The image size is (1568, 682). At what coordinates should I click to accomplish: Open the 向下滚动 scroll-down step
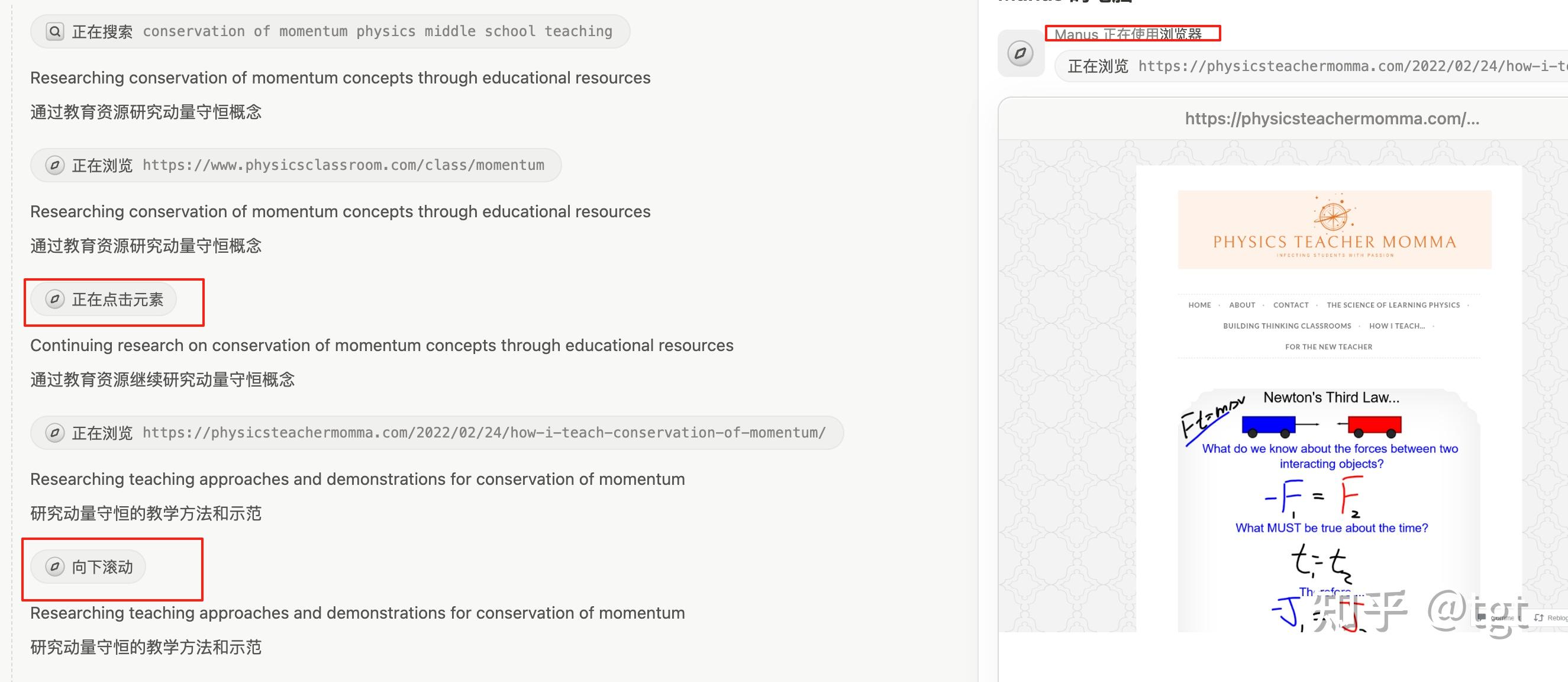coord(88,567)
